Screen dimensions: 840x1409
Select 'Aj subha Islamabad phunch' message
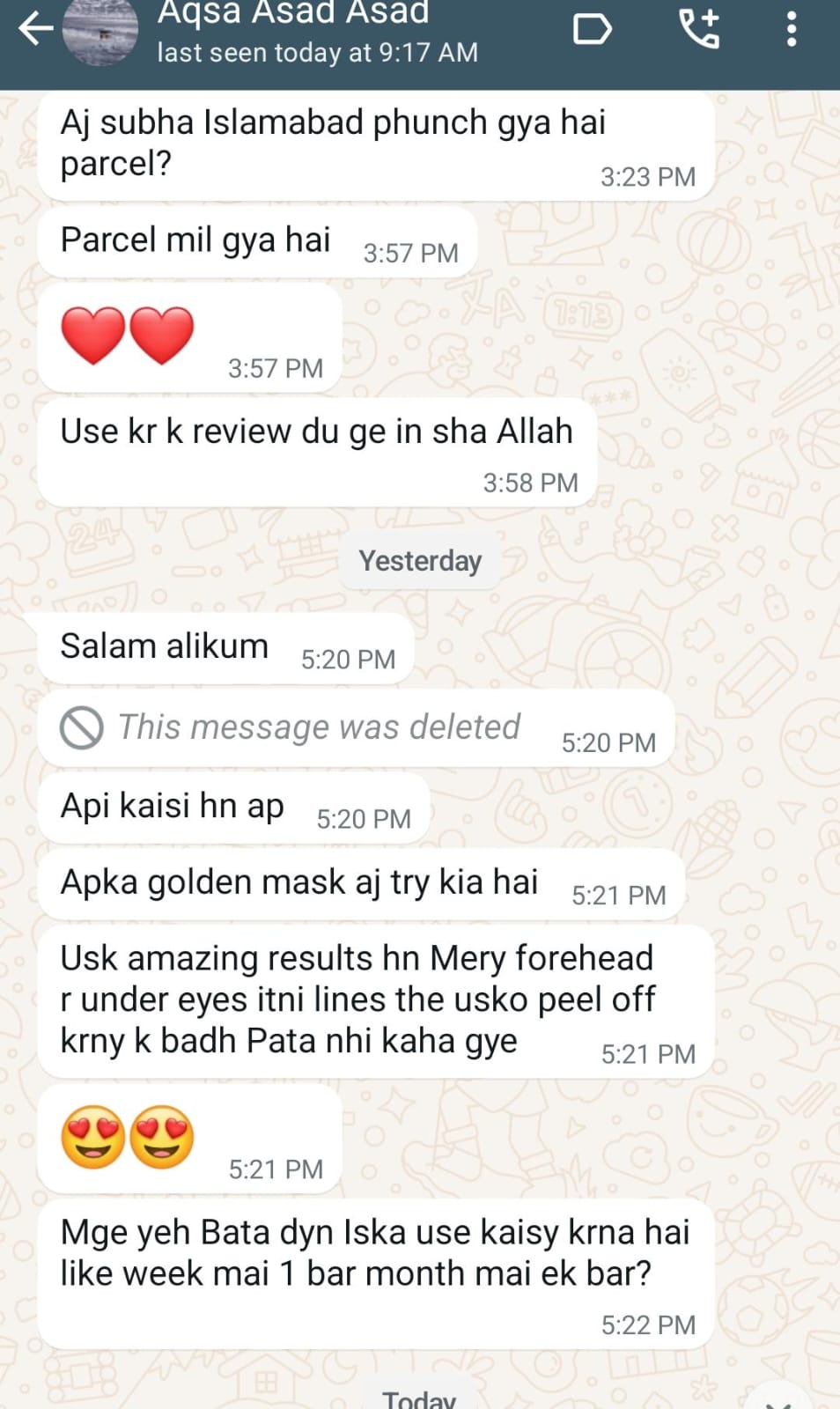pyautogui.click(x=375, y=144)
